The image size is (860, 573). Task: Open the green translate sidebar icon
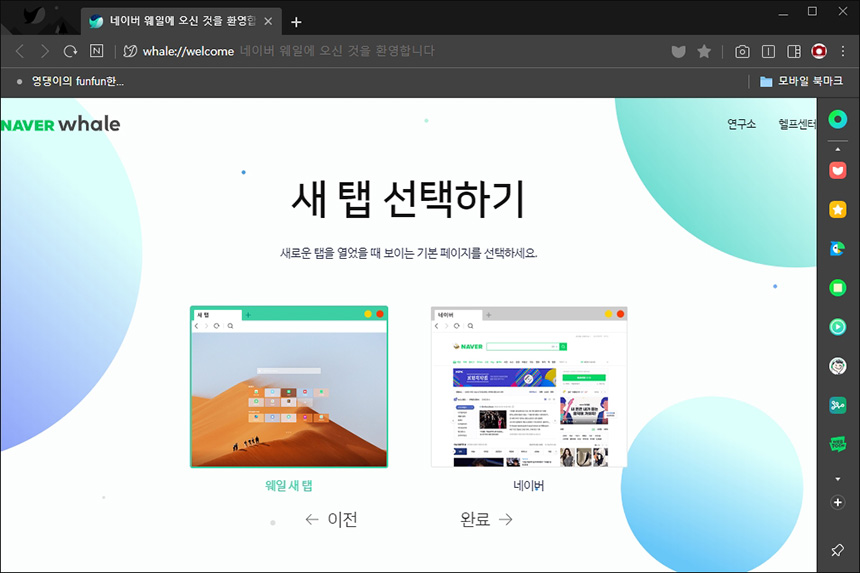tap(838, 405)
